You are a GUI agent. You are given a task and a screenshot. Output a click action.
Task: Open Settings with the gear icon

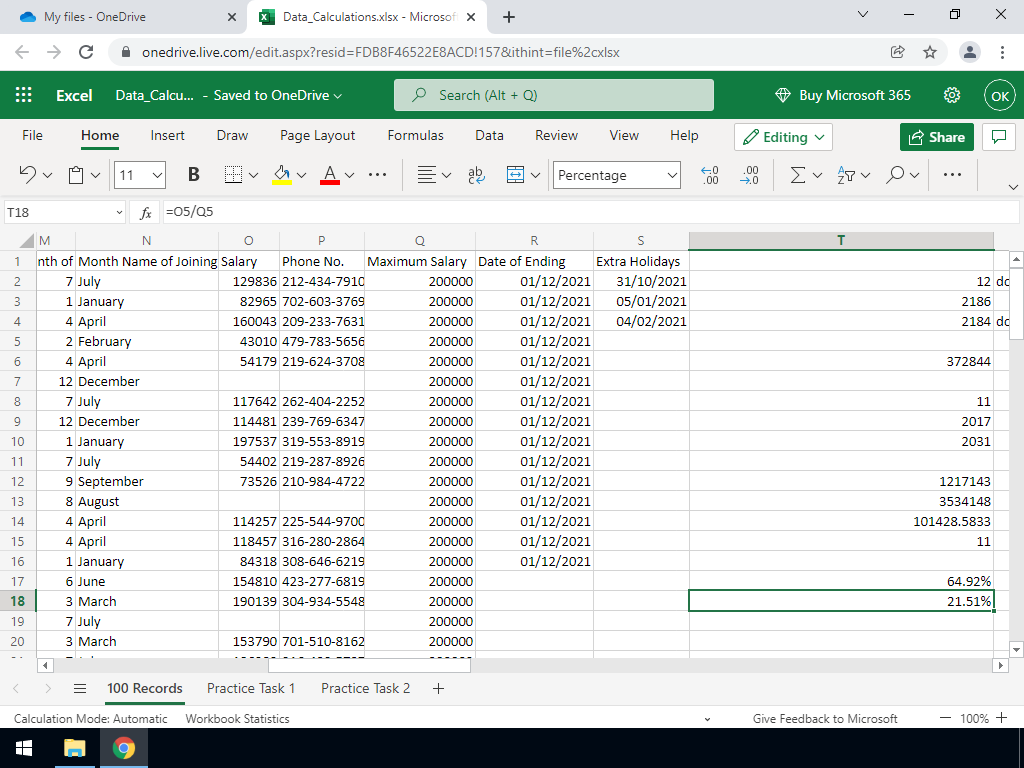click(953, 95)
